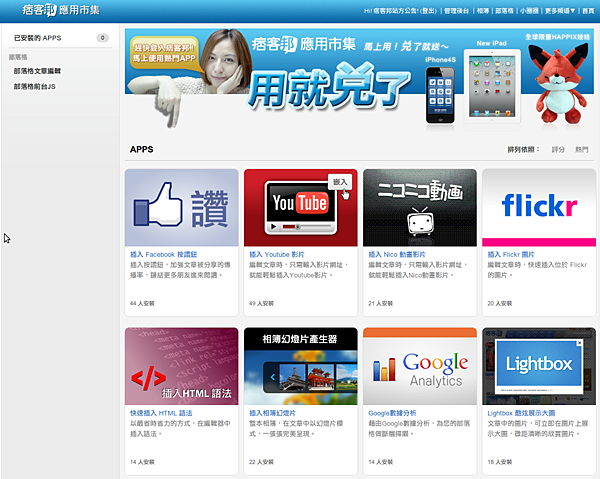Open the 相簿幻燈片產生器 app image
This screenshot has height=479, width=600.
(x=300, y=366)
